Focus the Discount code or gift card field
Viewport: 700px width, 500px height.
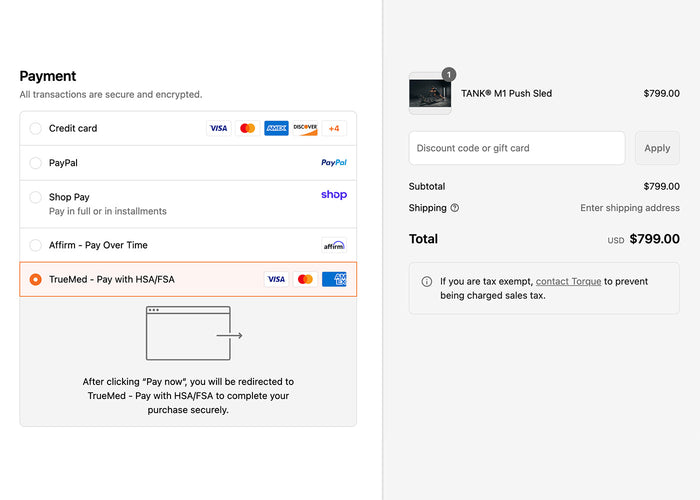[517, 148]
